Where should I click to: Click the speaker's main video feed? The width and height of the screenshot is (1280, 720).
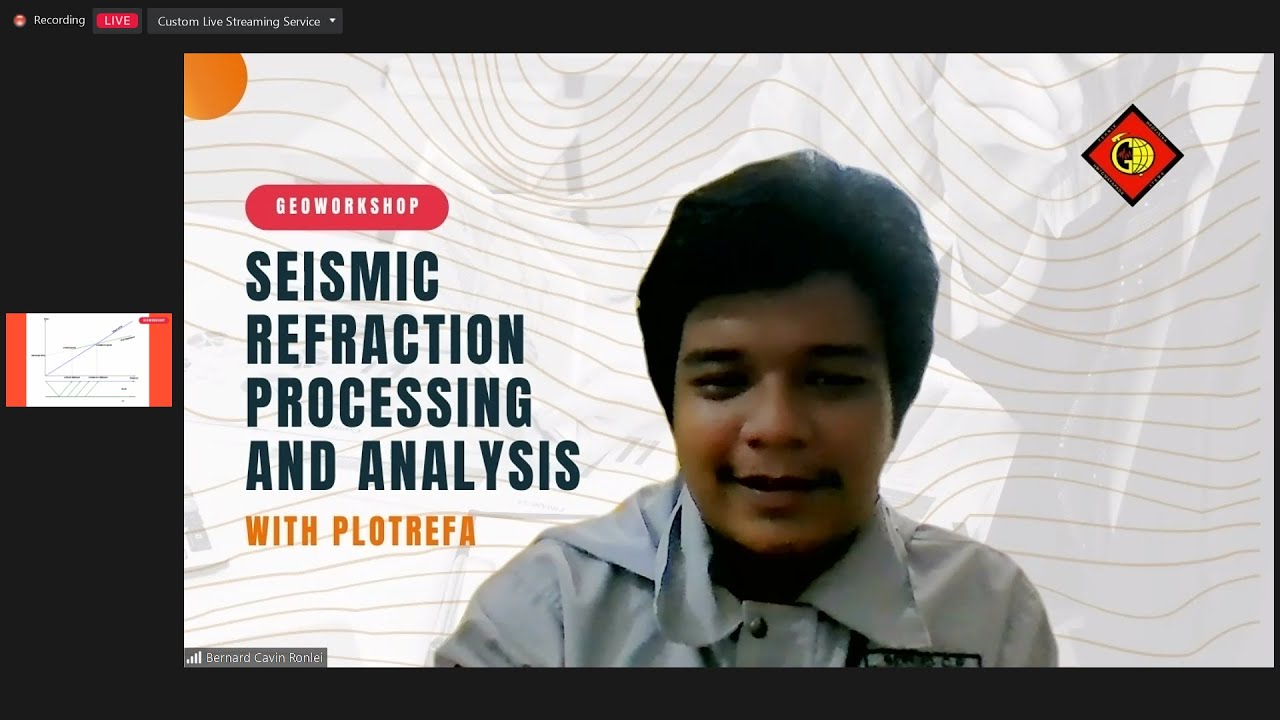(728, 360)
